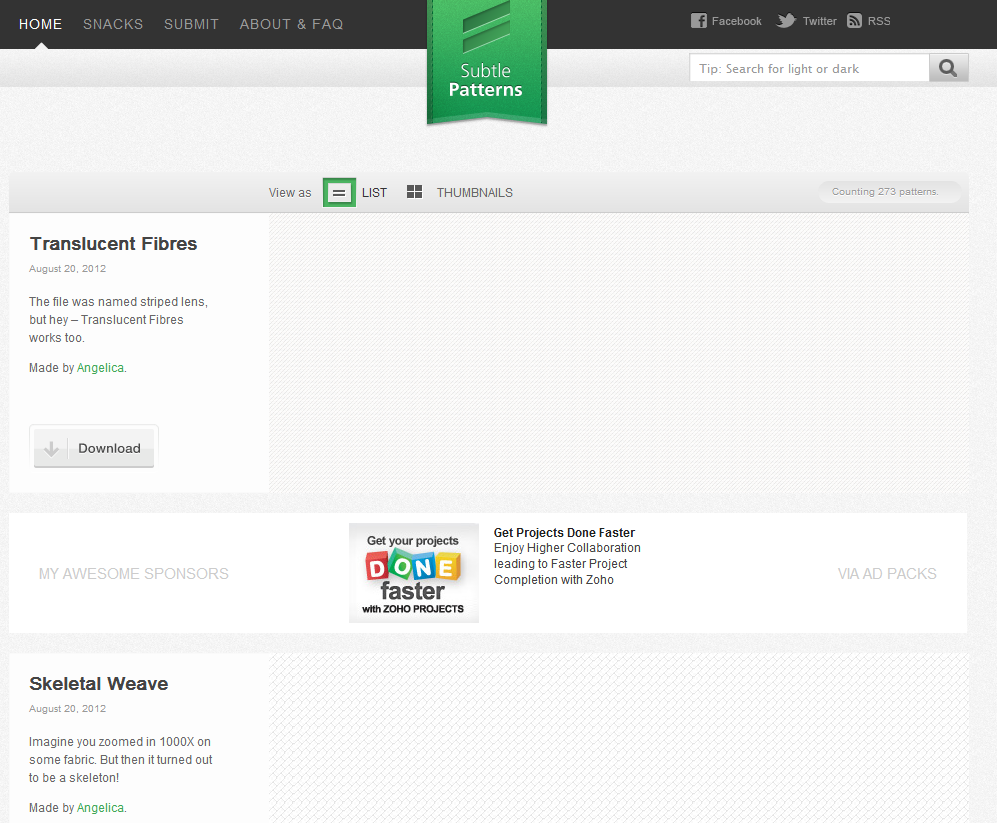Click the magnifying glass search button
The height and width of the screenshot is (823, 997).
click(948, 68)
